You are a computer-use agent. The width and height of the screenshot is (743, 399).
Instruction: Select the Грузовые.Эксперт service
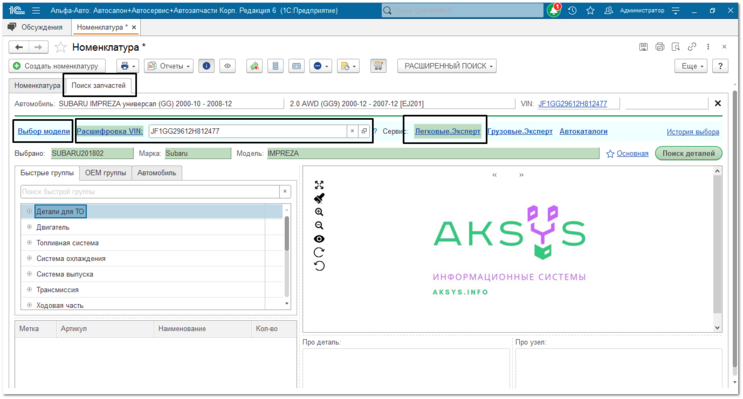coord(520,131)
